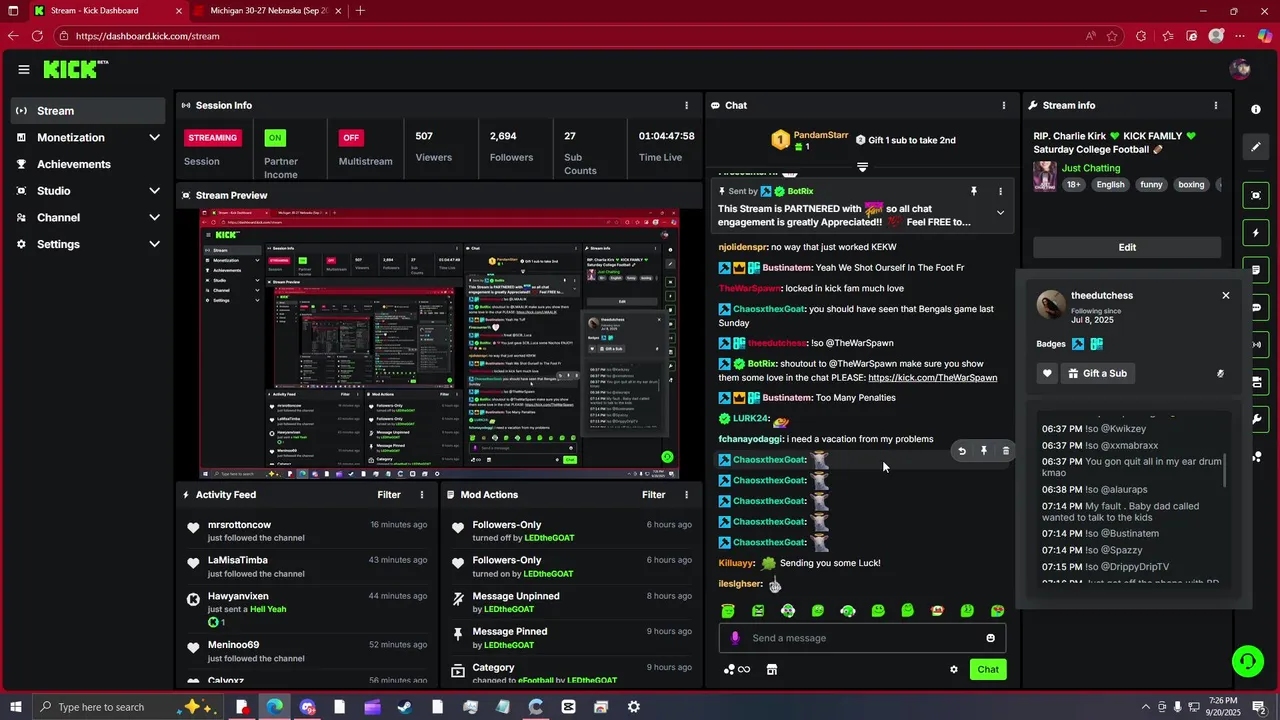Click the green Chat send button
The height and width of the screenshot is (720, 1280).
[x=988, y=670]
